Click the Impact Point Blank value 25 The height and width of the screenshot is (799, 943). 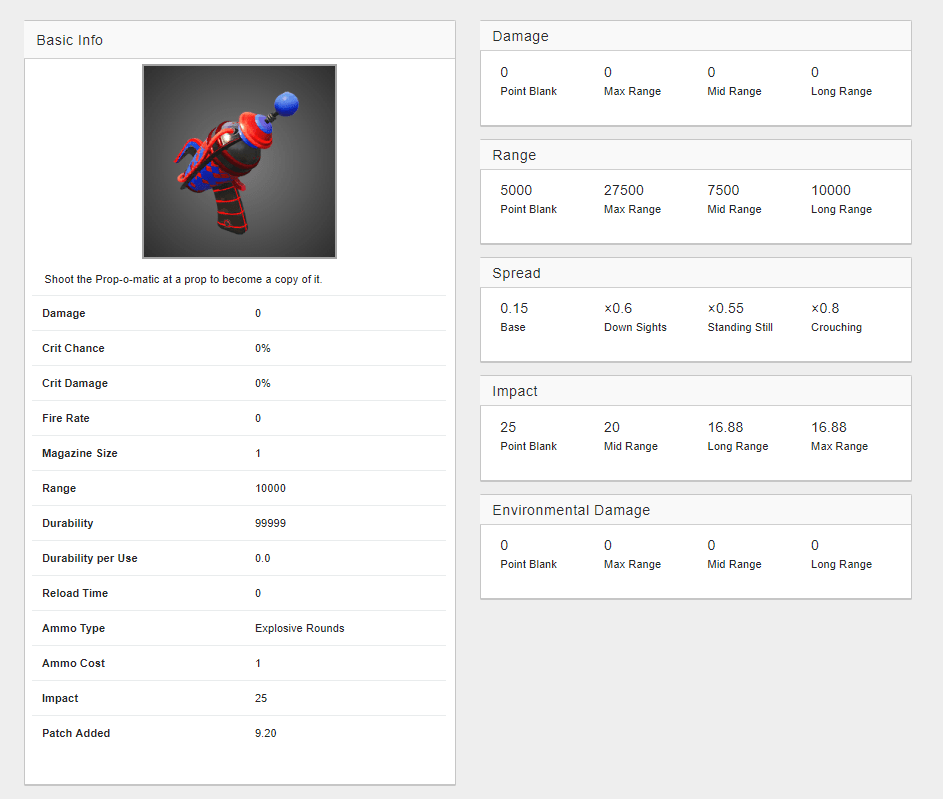click(508, 427)
